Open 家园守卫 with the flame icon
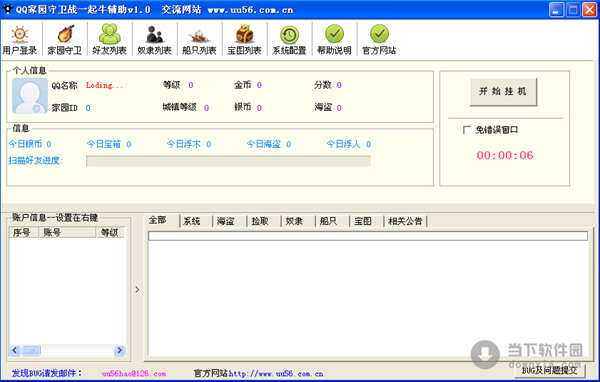 [65, 39]
